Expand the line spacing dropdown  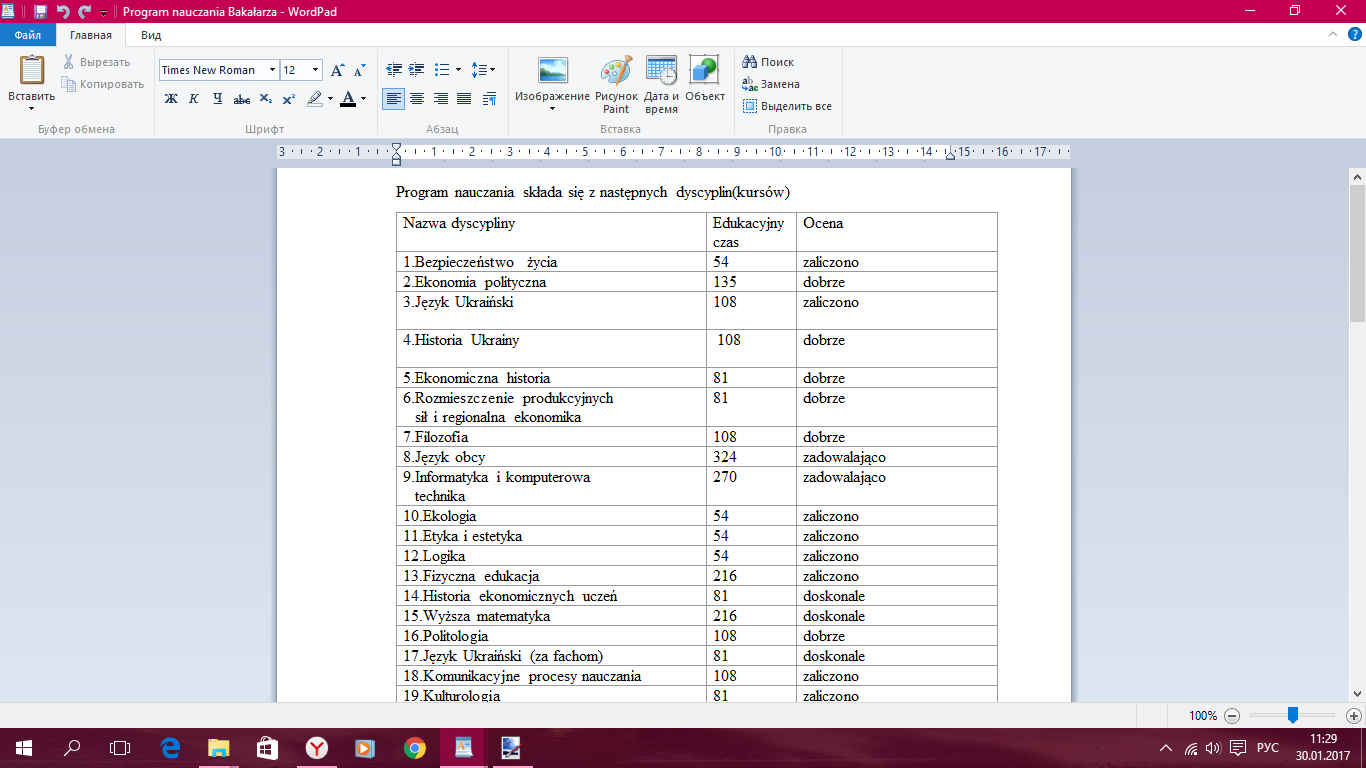[492, 70]
